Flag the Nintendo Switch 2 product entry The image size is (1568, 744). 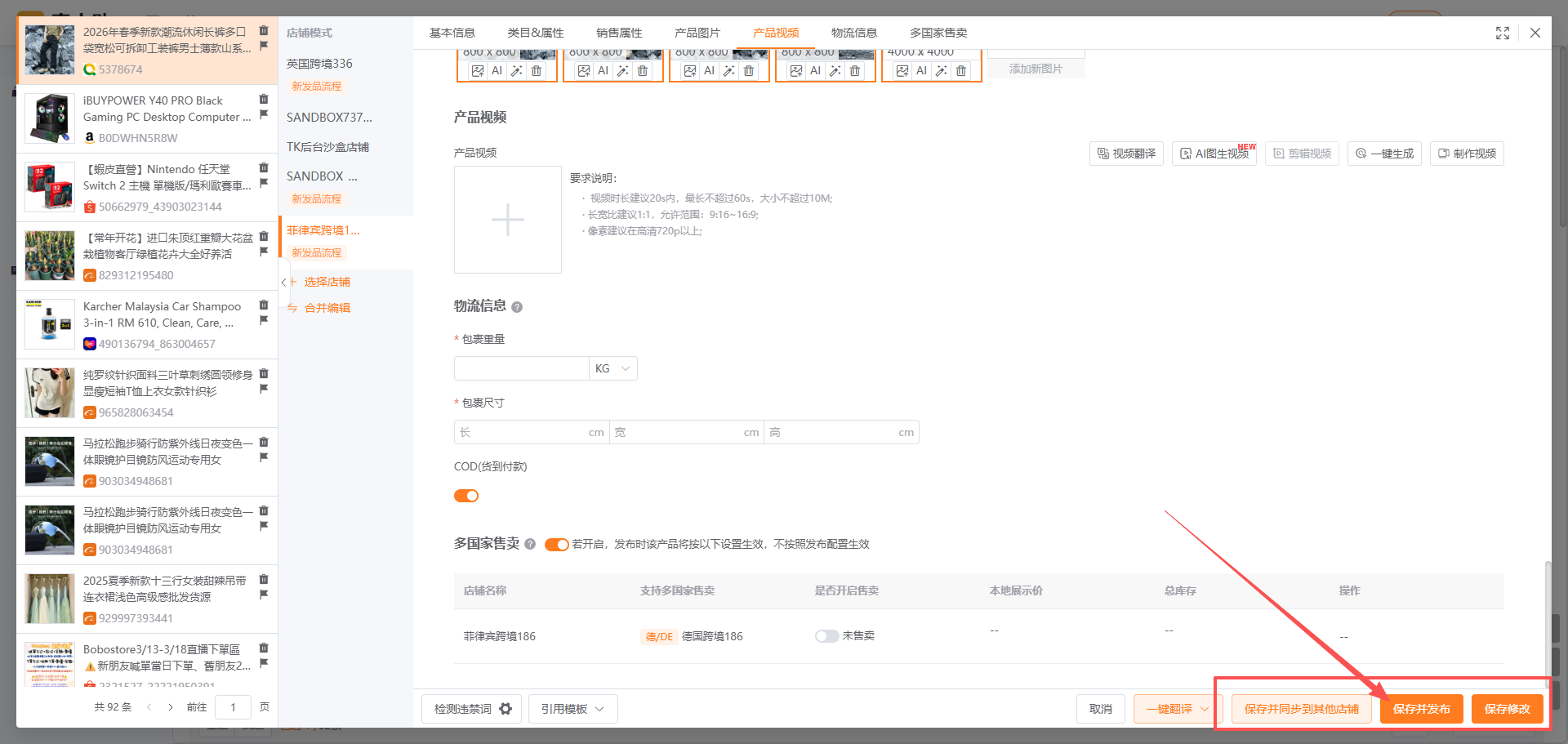click(x=264, y=183)
